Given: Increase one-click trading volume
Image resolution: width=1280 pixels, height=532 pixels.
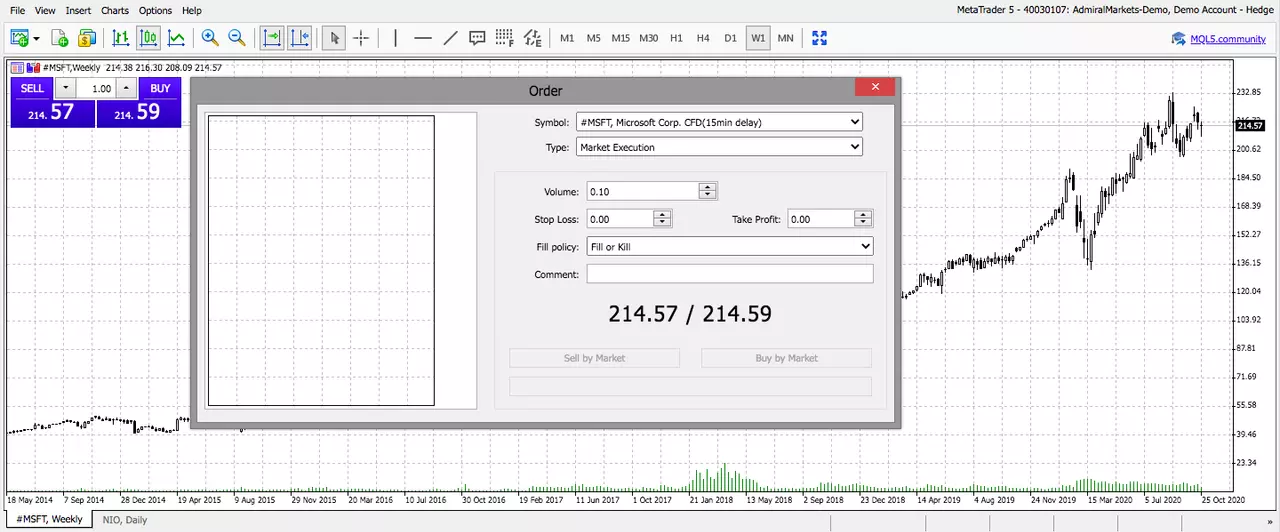Looking at the screenshot, I should [x=126, y=88].
